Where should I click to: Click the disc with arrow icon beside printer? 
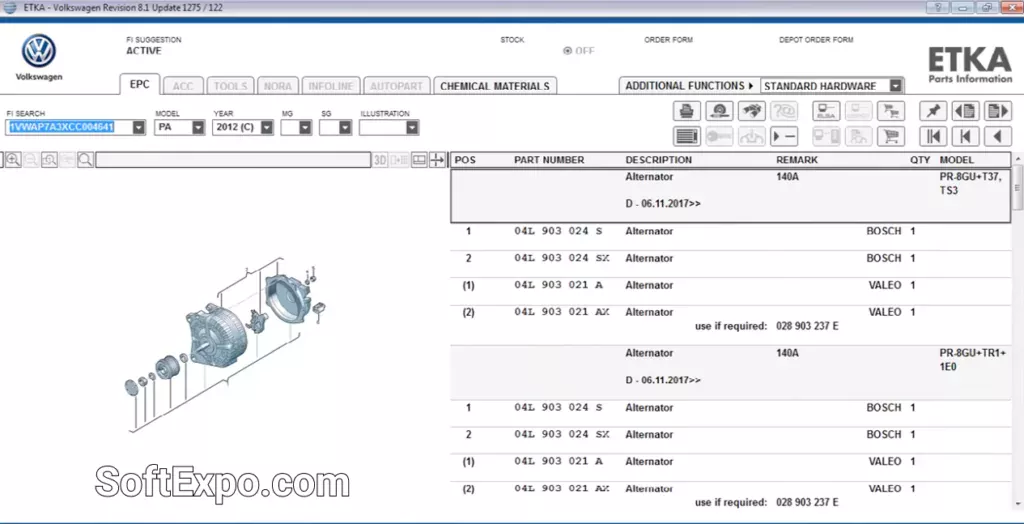click(719, 111)
